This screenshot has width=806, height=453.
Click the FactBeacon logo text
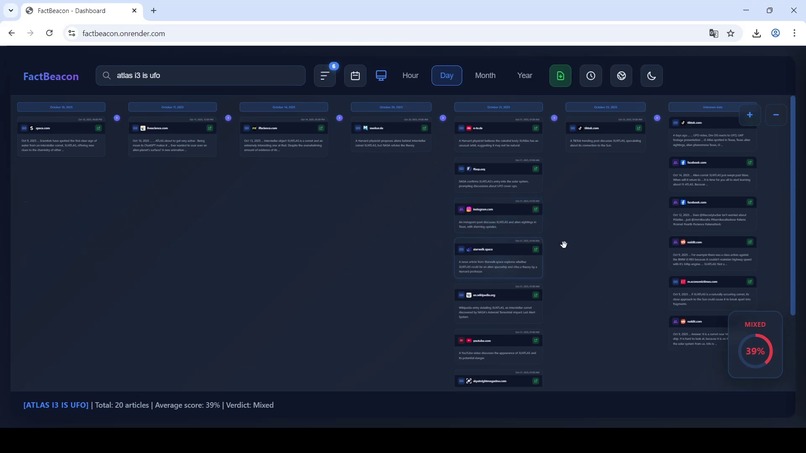(x=51, y=76)
